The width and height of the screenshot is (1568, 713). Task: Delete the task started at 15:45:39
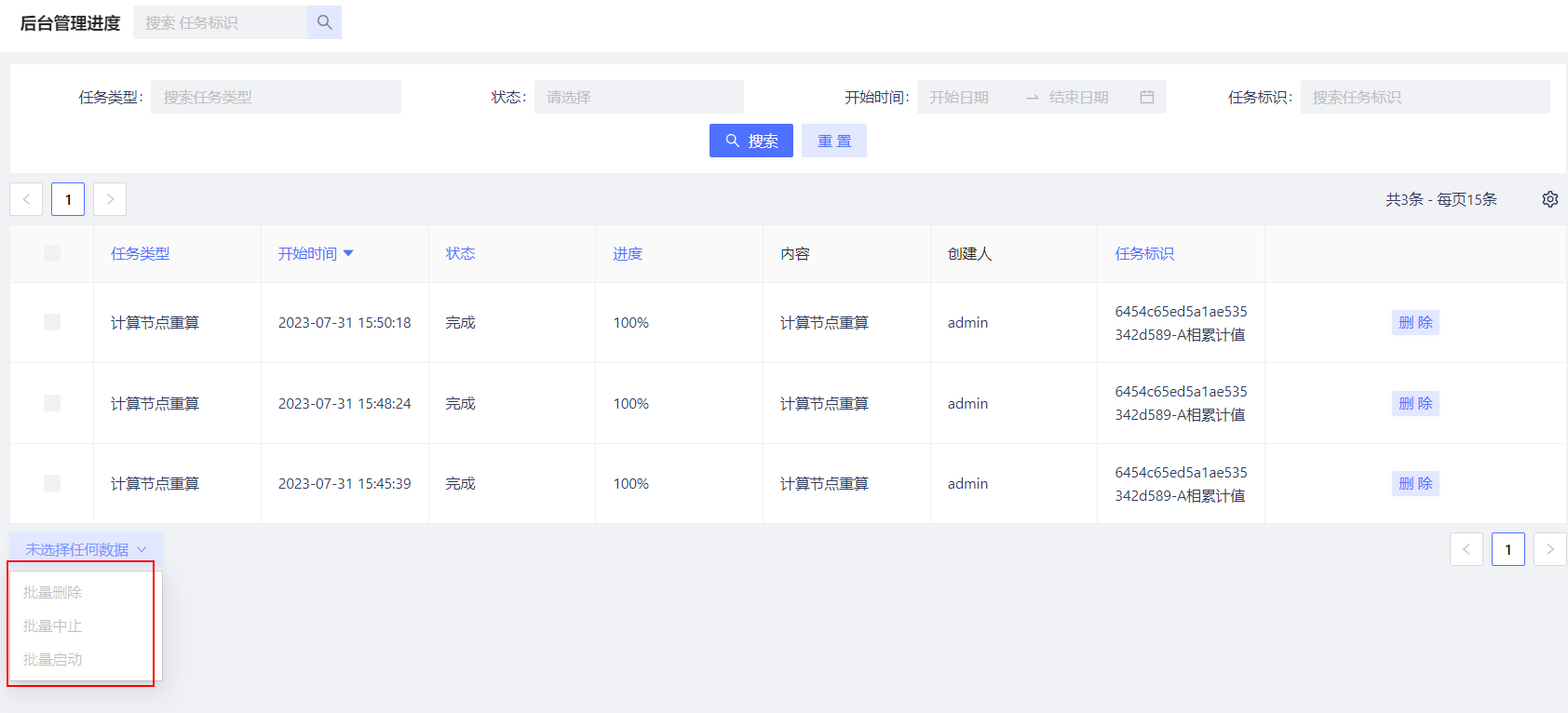(1415, 483)
